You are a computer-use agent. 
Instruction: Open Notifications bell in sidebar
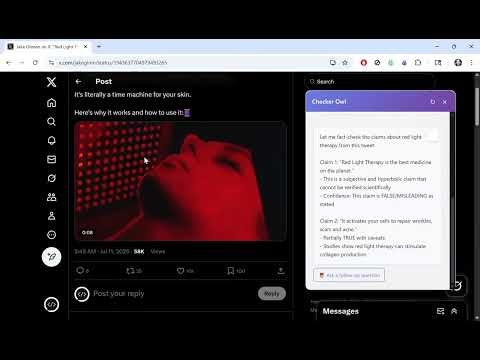(51, 140)
